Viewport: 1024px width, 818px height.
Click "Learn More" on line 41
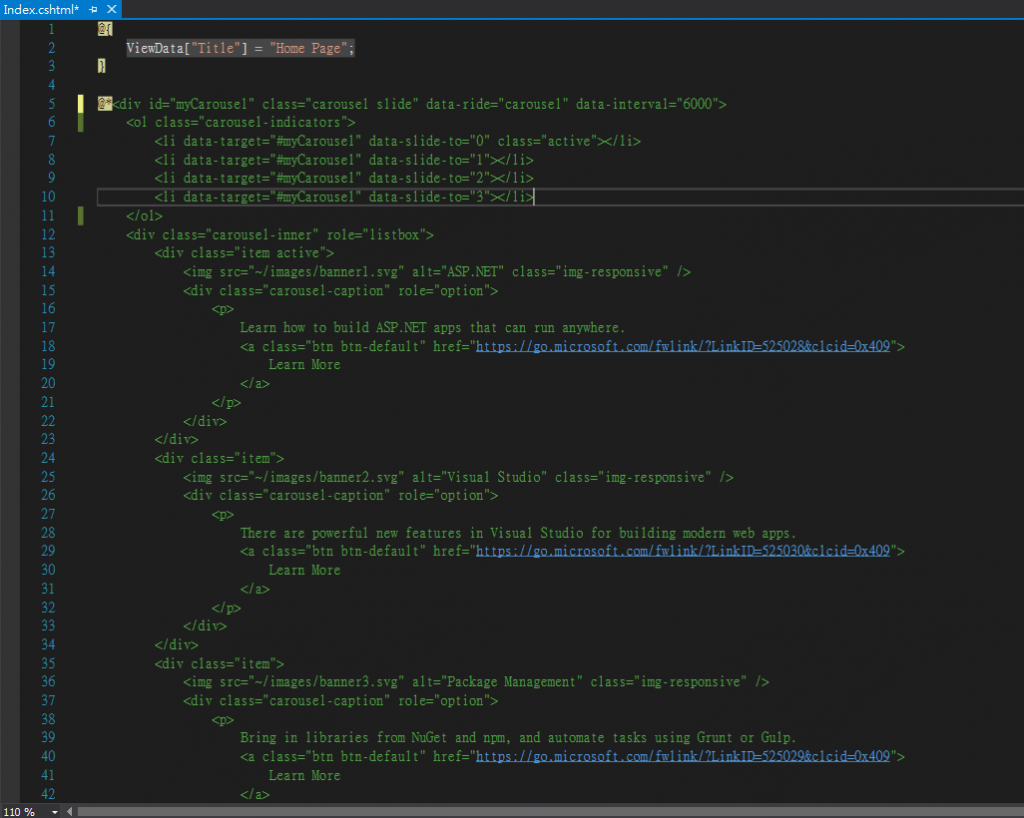tap(304, 775)
